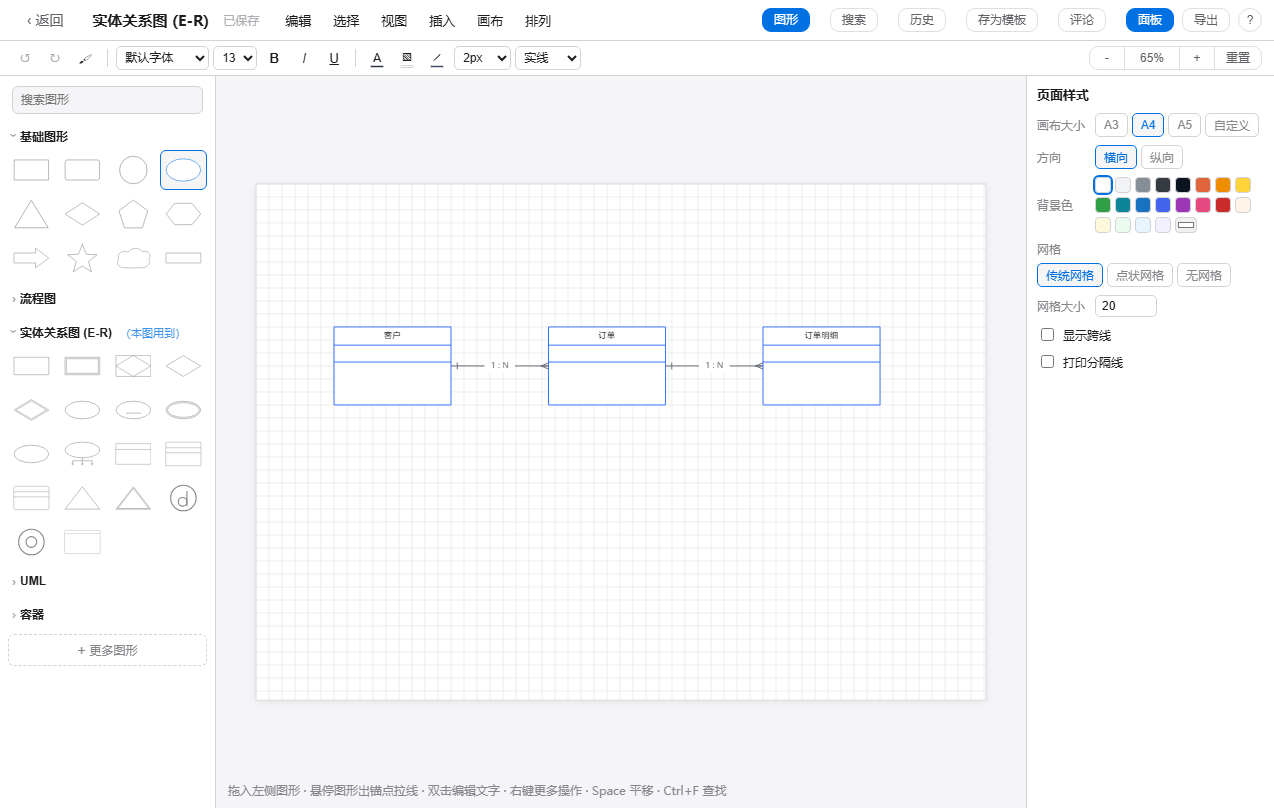The height and width of the screenshot is (808, 1274).
Task: Undo the last action with undo arrow
Action: [x=25, y=58]
